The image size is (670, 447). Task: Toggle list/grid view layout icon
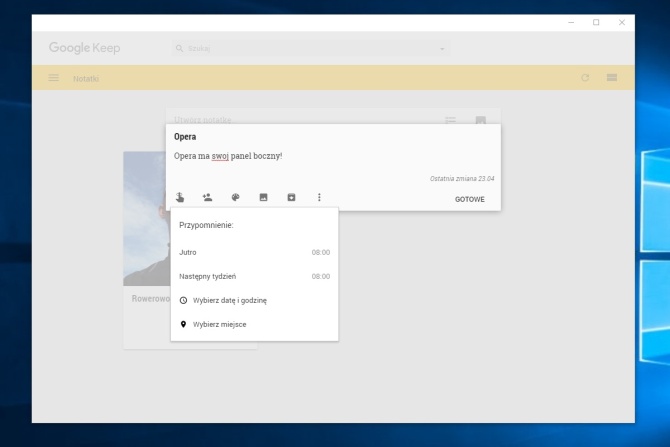611,78
